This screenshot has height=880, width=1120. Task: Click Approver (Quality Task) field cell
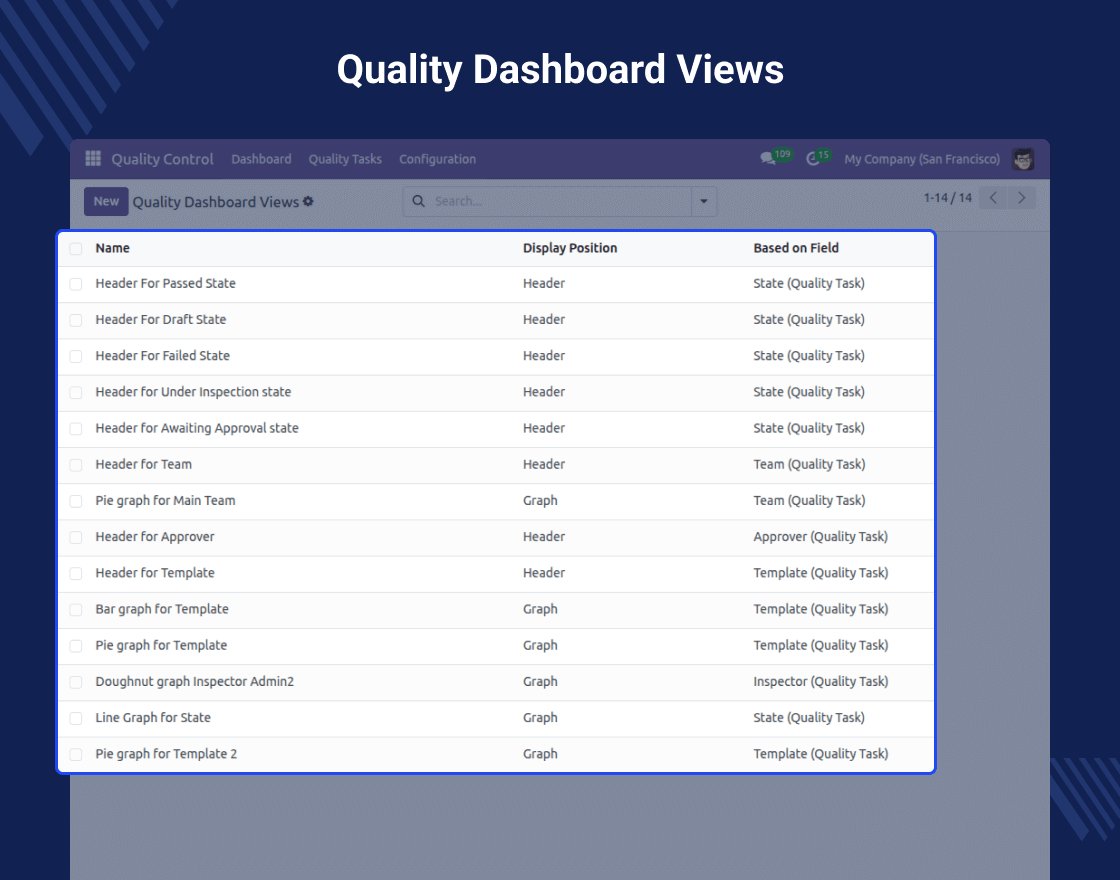pos(821,536)
